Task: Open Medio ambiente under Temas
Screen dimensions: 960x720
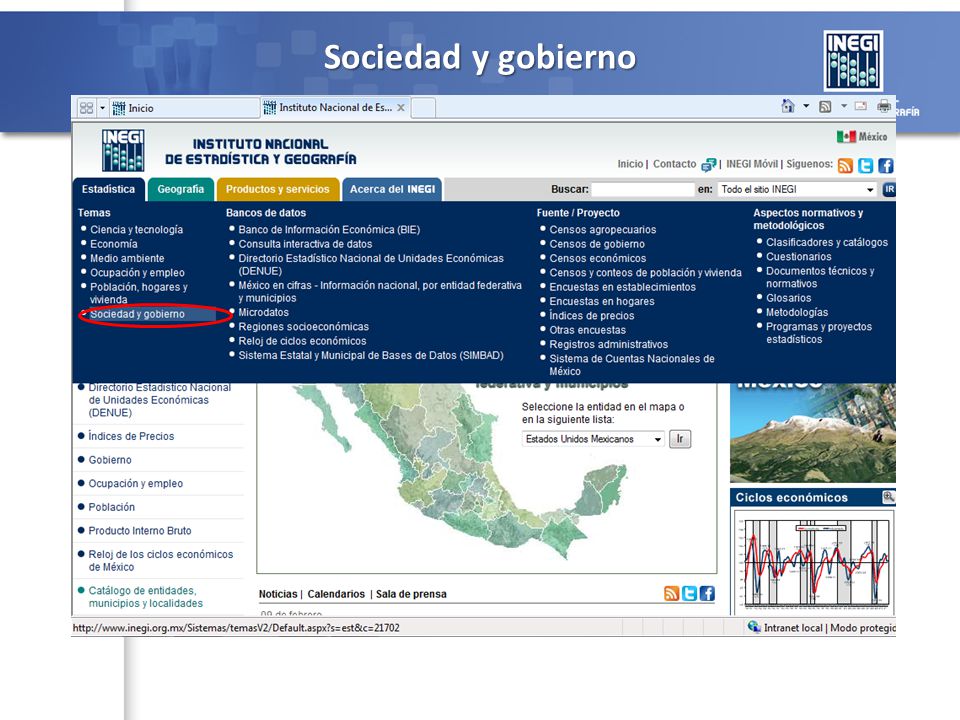Action: click(127, 258)
